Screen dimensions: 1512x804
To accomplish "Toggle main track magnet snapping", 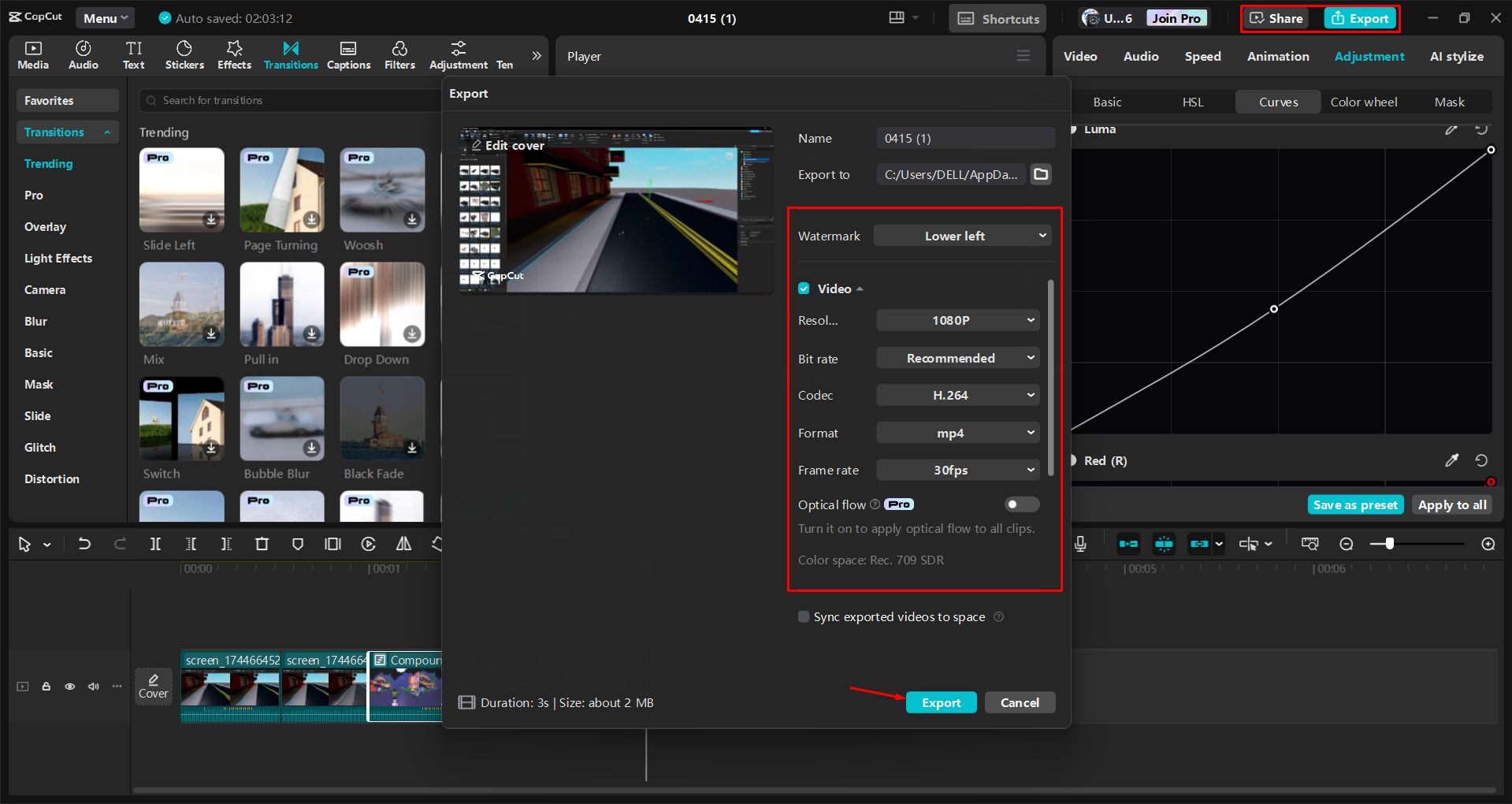I will (1128, 544).
